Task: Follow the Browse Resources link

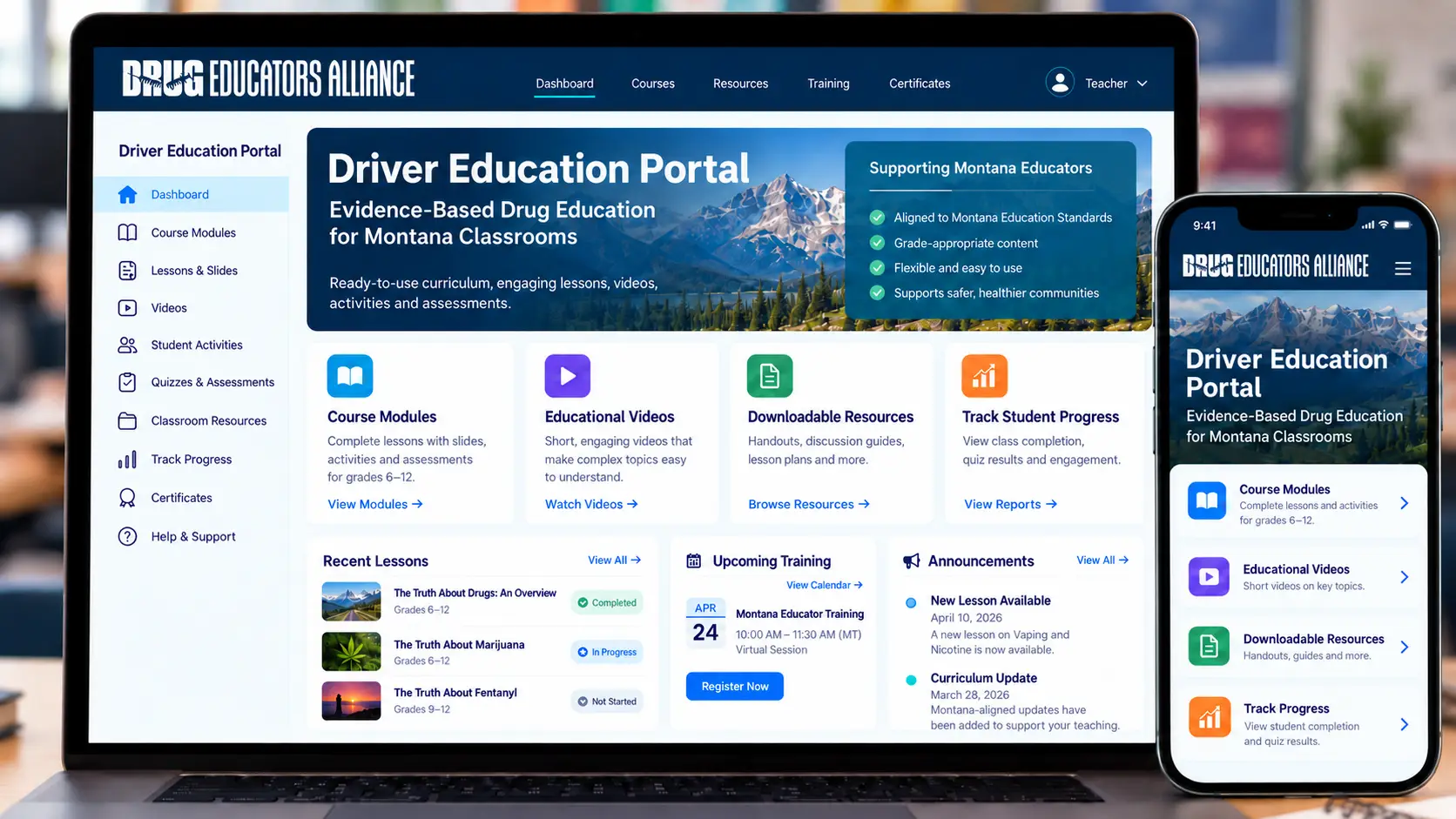Action: tap(809, 504)
